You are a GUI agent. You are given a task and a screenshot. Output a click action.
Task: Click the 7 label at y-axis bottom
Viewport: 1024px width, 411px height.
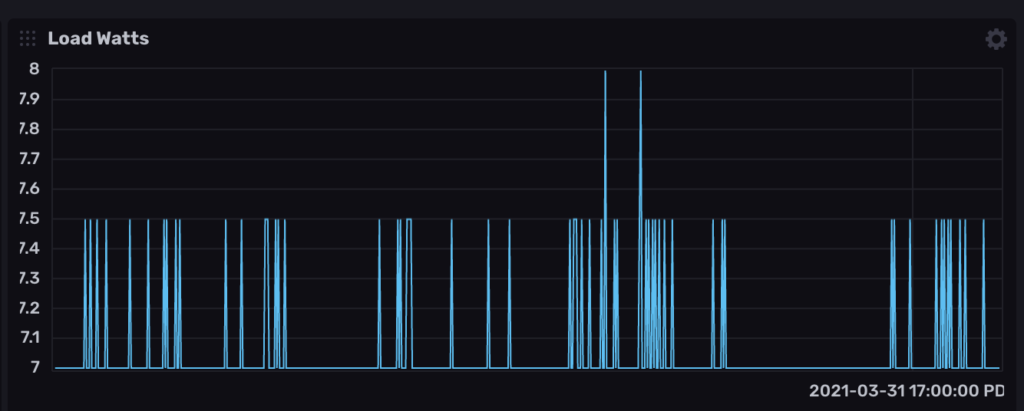coord(34,368)
